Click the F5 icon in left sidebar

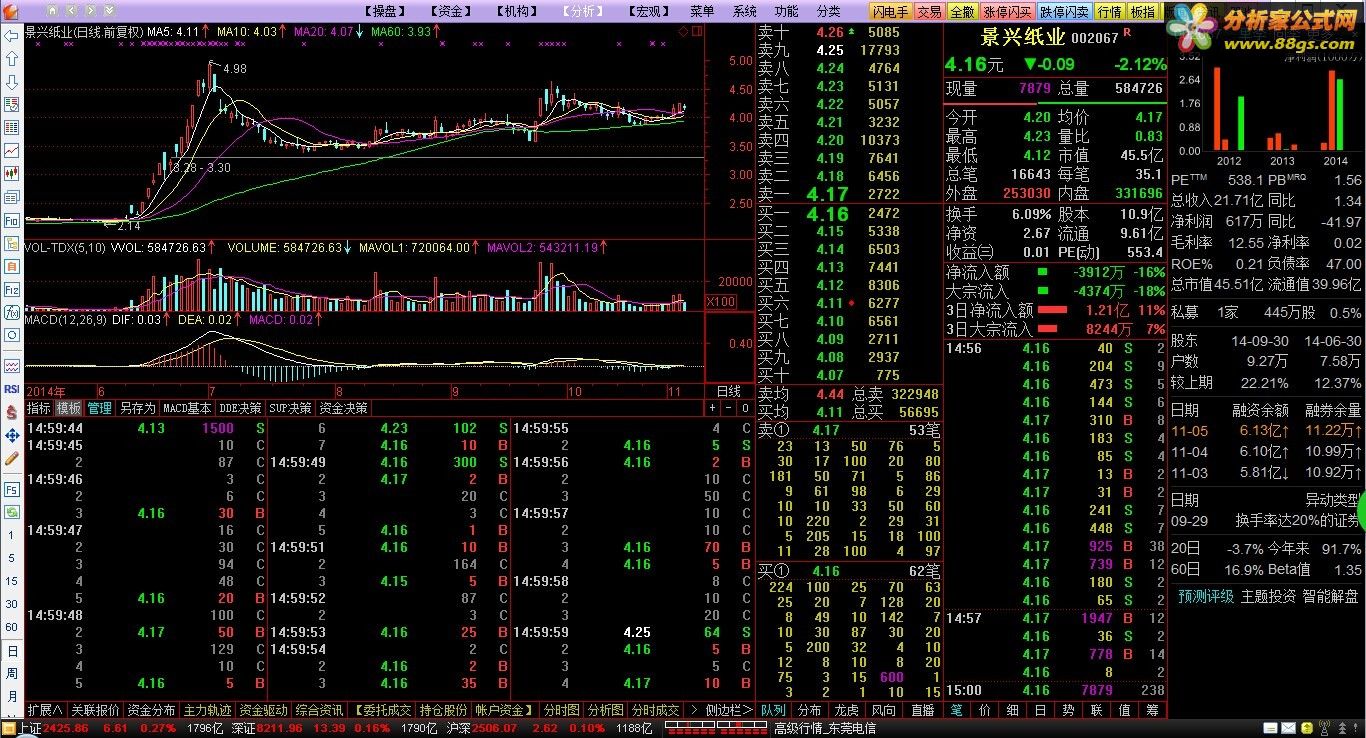click(x=11, y=490)
